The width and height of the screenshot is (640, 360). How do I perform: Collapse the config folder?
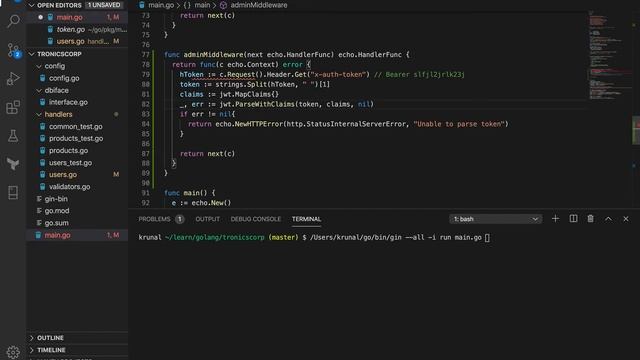point(39,66)
